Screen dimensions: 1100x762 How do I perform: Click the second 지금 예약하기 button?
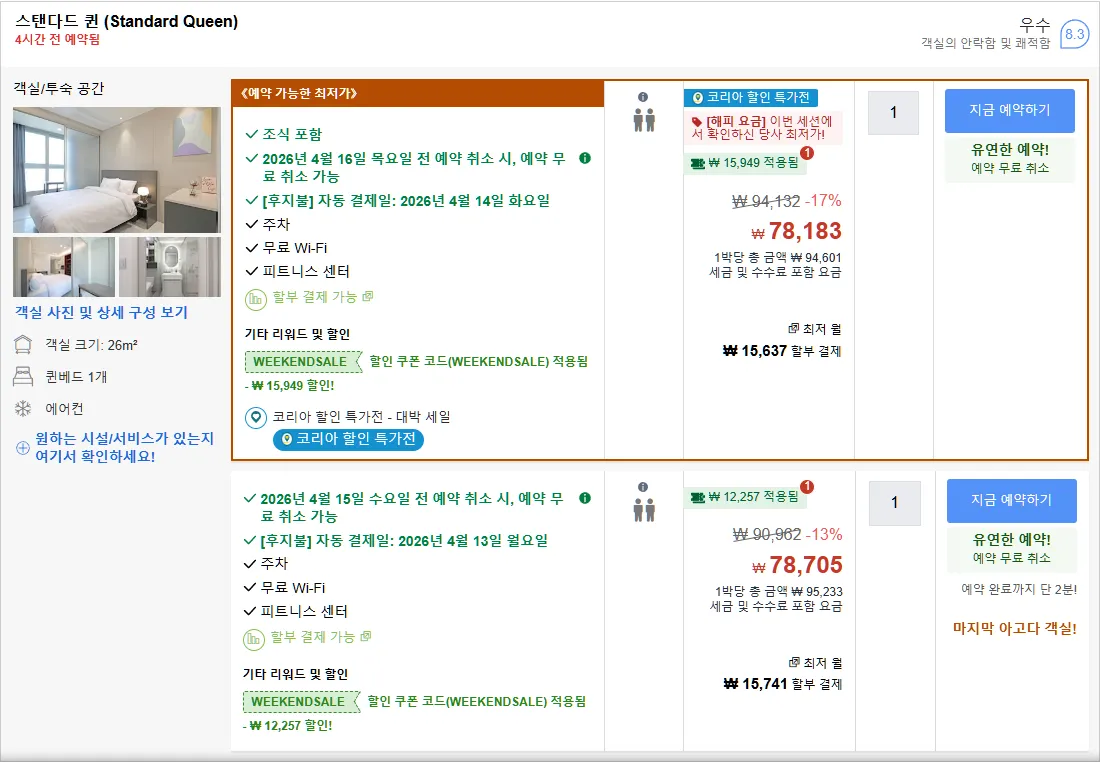pyautogui.click(x=1012, y=500)
